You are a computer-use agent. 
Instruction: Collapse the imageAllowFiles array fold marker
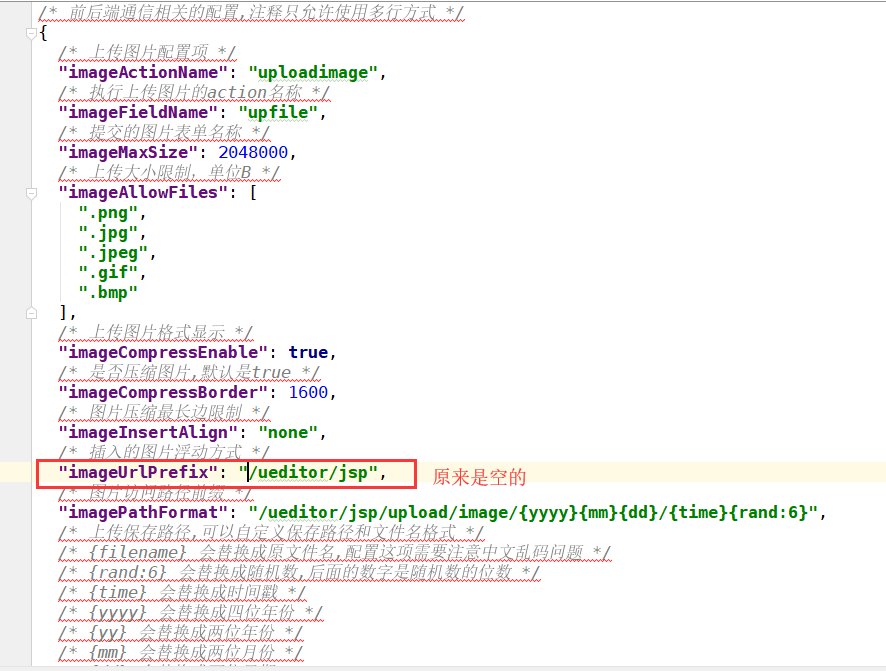[x=32, y=193]
